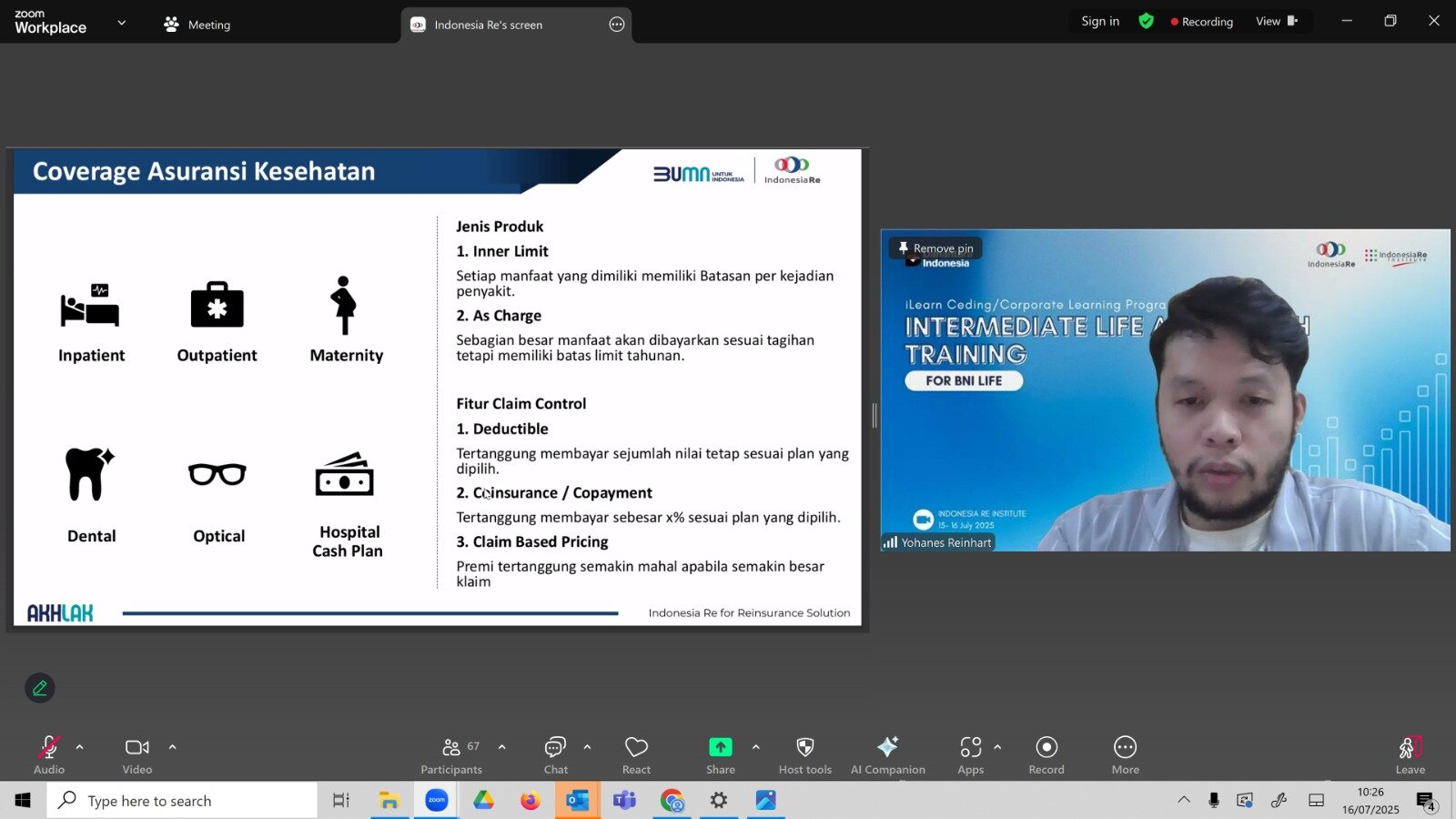1456x819 pixels.
Task: Open the Zoom Workplace dropdown chevron
Action: (x=122, y=23)
